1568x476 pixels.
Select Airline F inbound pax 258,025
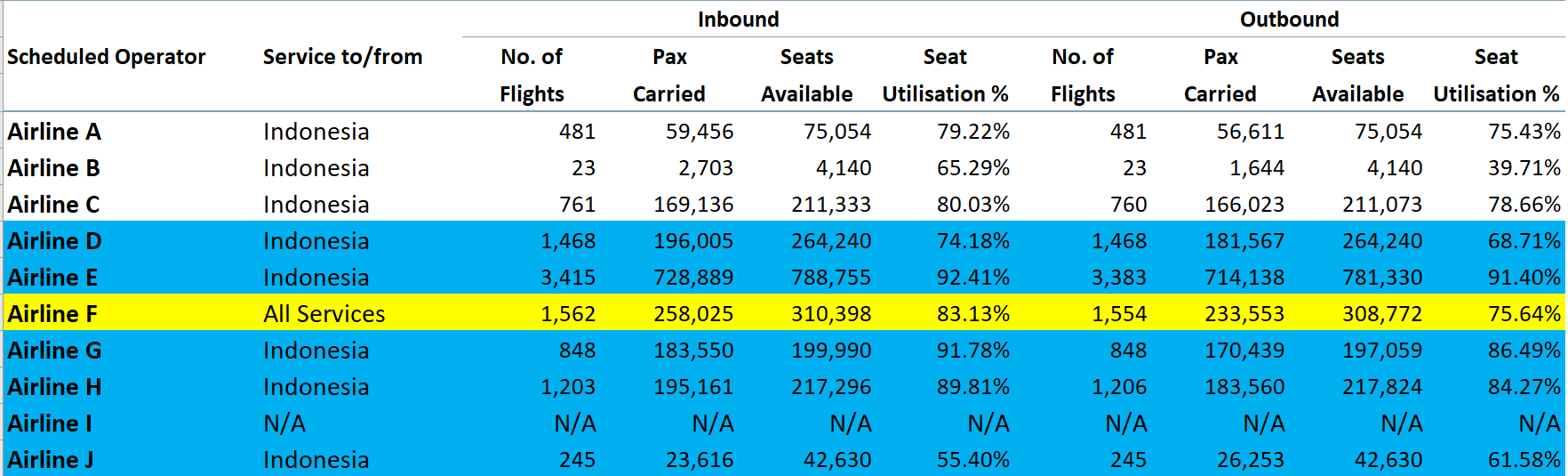(693, 314)
